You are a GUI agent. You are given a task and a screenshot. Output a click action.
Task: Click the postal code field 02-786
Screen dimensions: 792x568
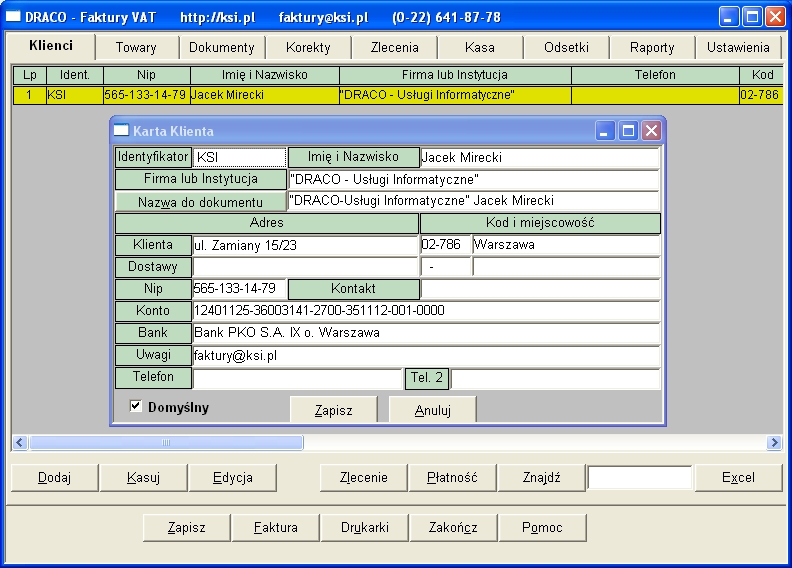pos(445,245)
